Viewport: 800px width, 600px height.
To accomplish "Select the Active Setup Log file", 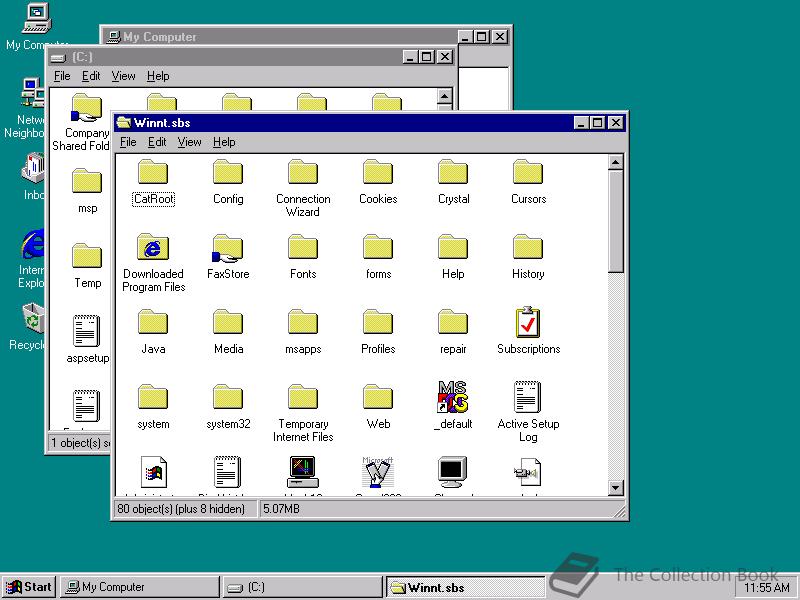I will point(528,413).
